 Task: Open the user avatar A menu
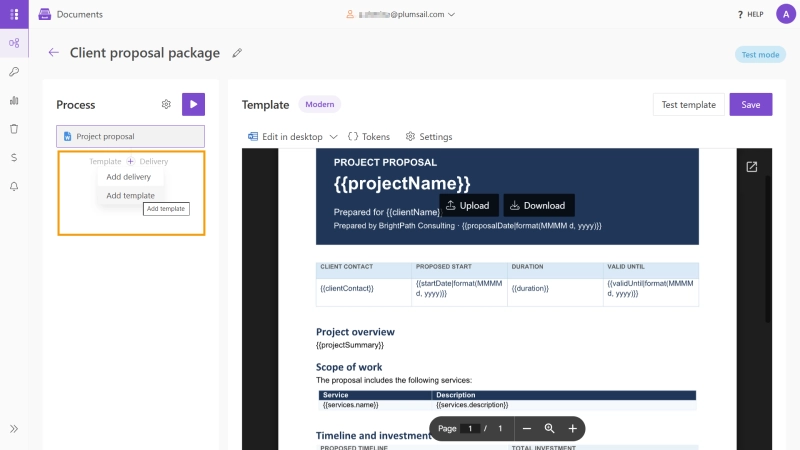786,14
